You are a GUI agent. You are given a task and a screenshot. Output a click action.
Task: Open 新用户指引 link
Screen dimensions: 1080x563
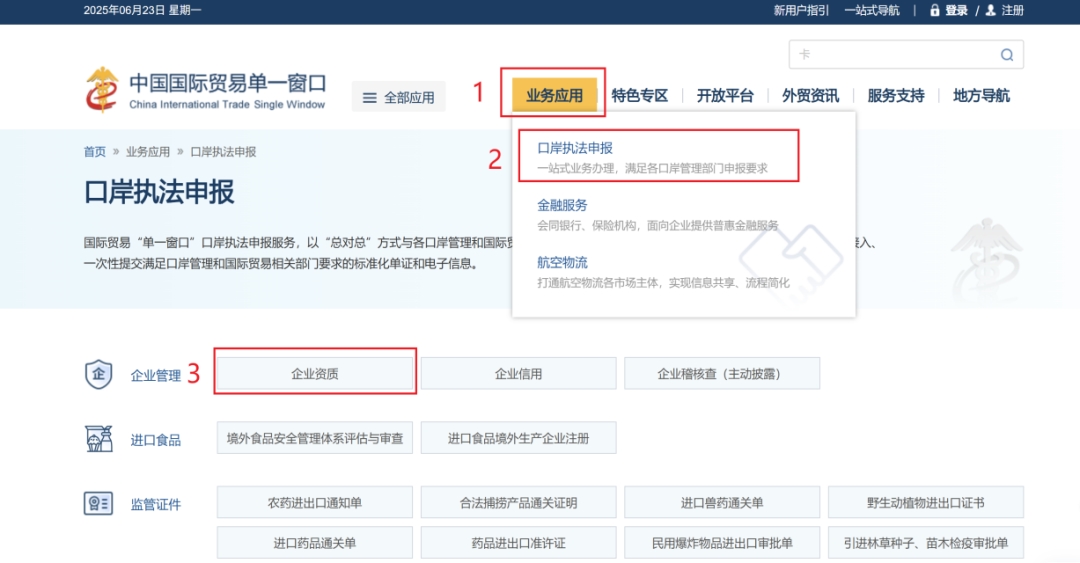(801, 10)
